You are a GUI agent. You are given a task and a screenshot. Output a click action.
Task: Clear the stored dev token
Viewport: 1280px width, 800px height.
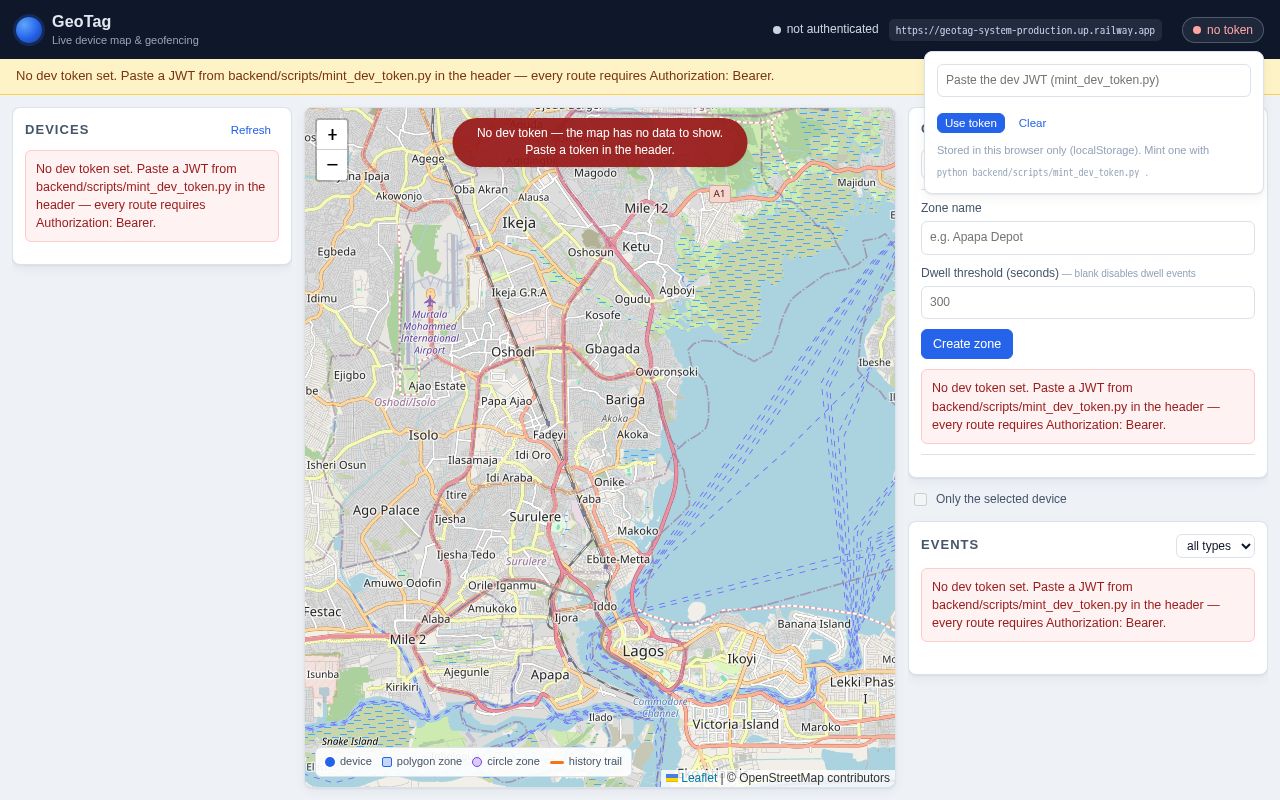[x=1032, y=123]
